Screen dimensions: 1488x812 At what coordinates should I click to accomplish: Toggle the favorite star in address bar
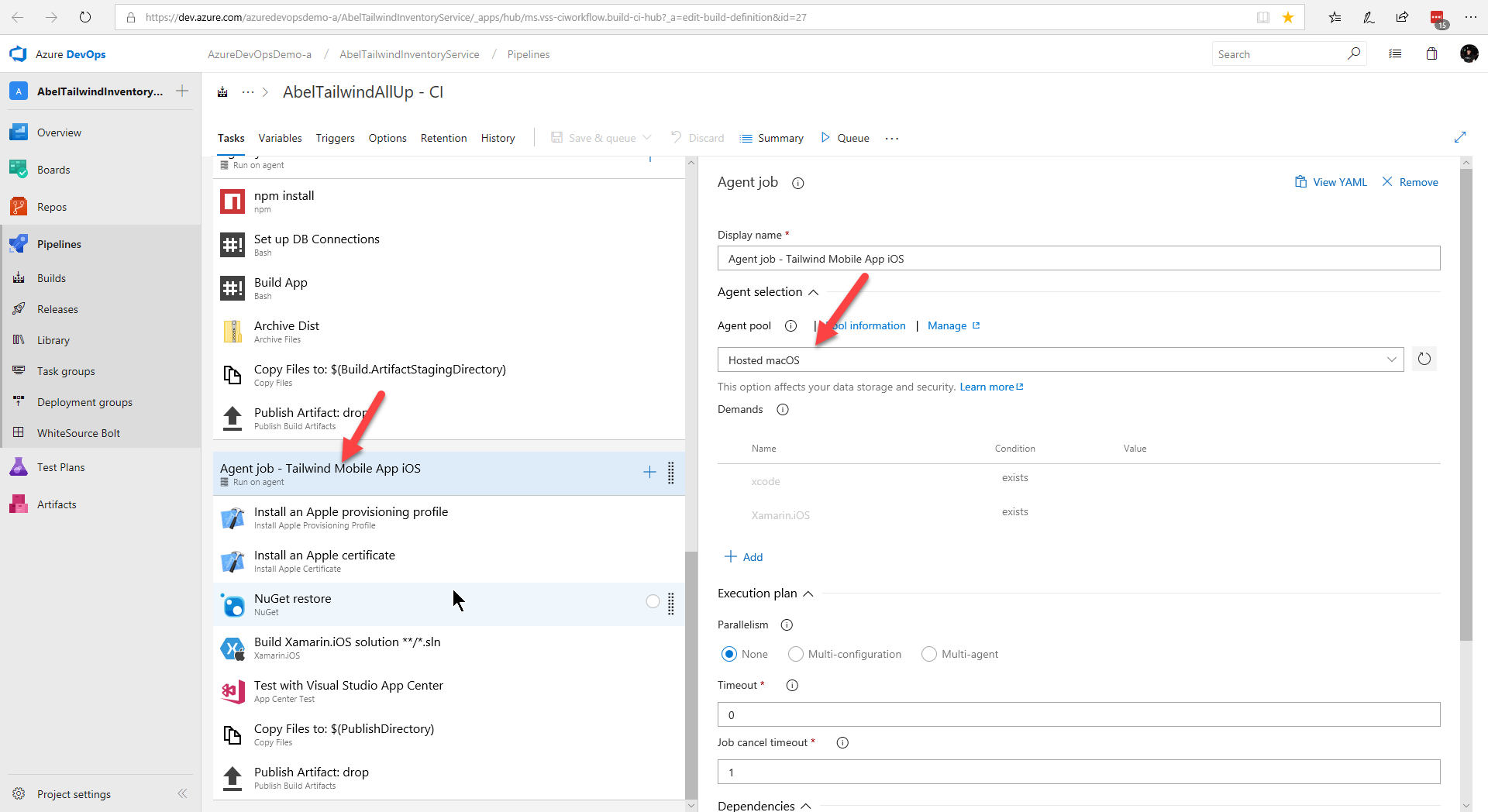(x=1288, y=17)
